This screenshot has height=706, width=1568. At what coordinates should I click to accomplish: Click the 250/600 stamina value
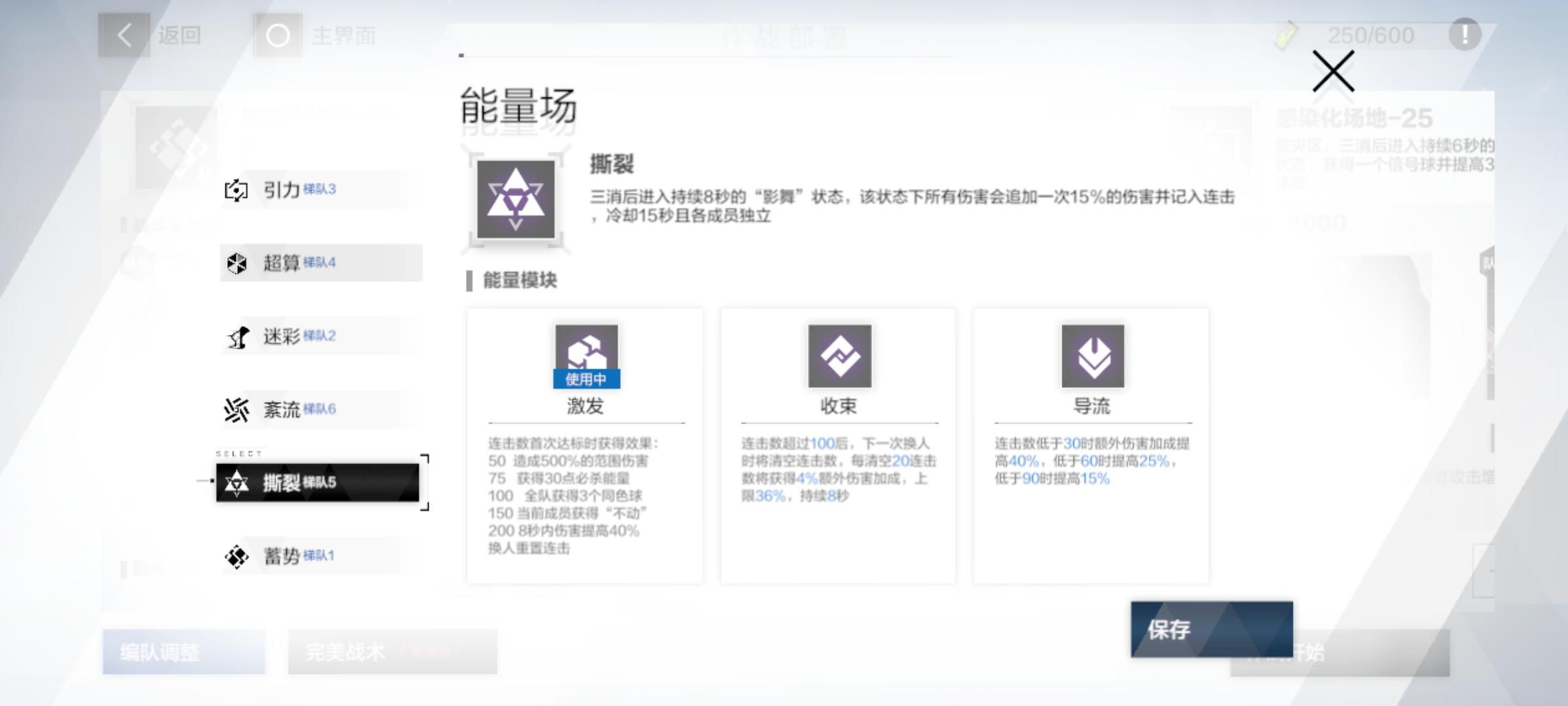click(x=1371, y=35)
